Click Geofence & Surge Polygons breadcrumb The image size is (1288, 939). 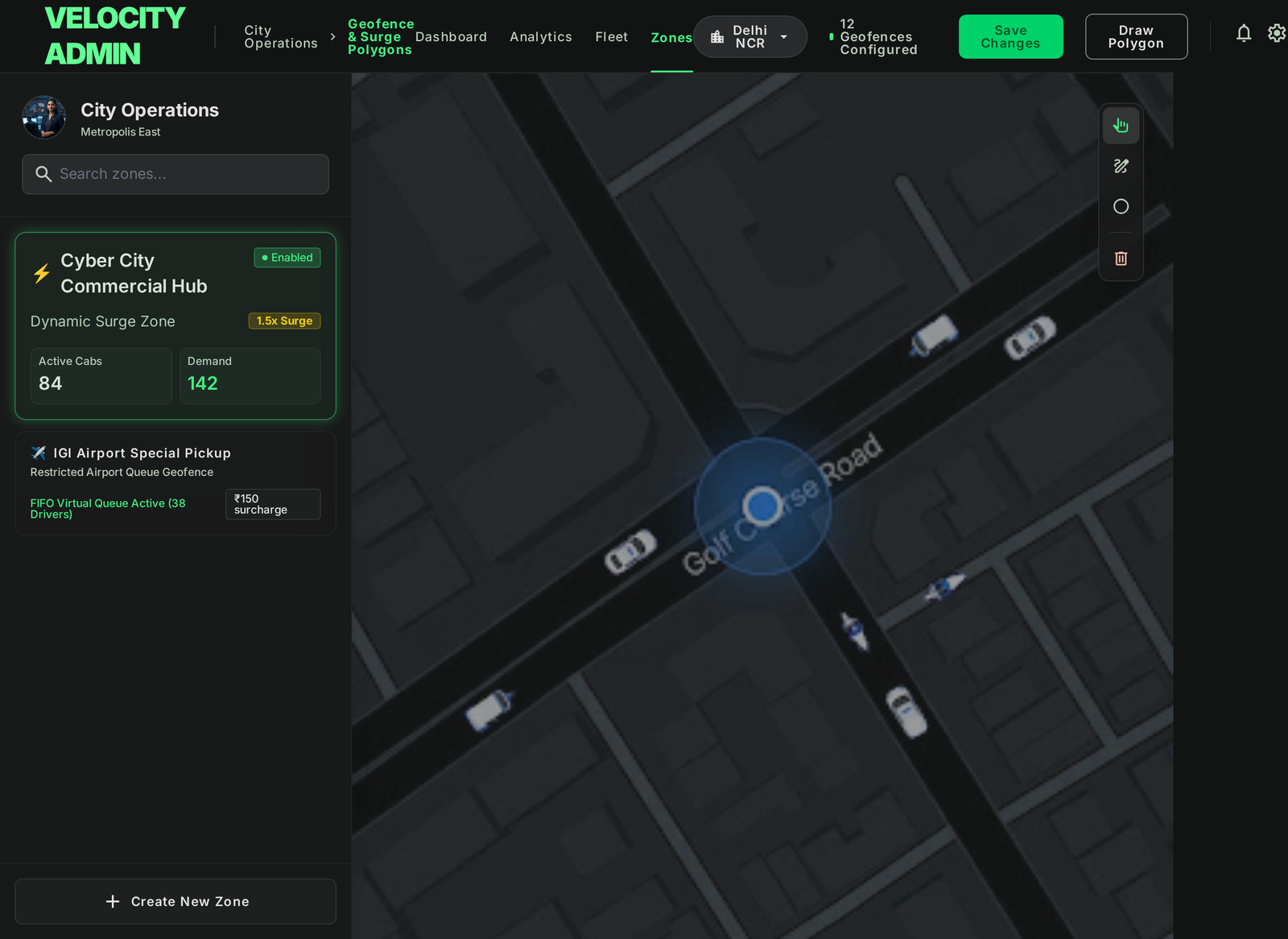[x=381, y=37]
